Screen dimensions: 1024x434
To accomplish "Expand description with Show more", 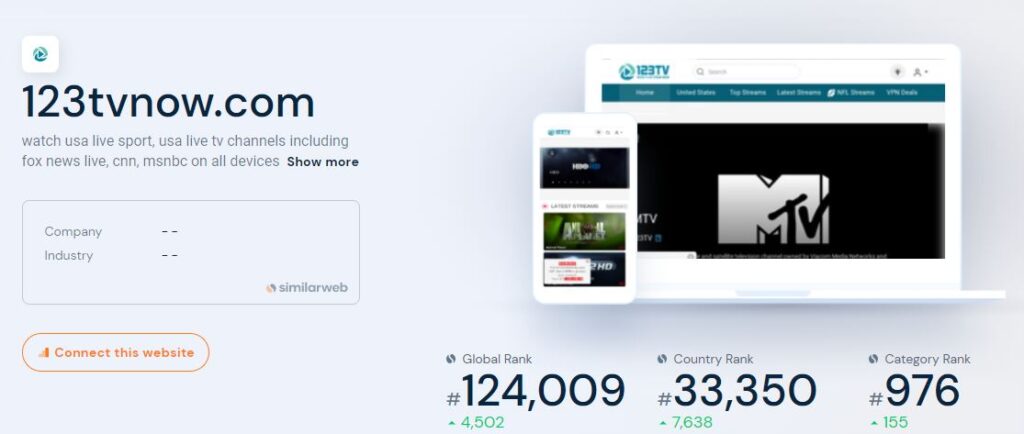I will click(x=322, y=162).
